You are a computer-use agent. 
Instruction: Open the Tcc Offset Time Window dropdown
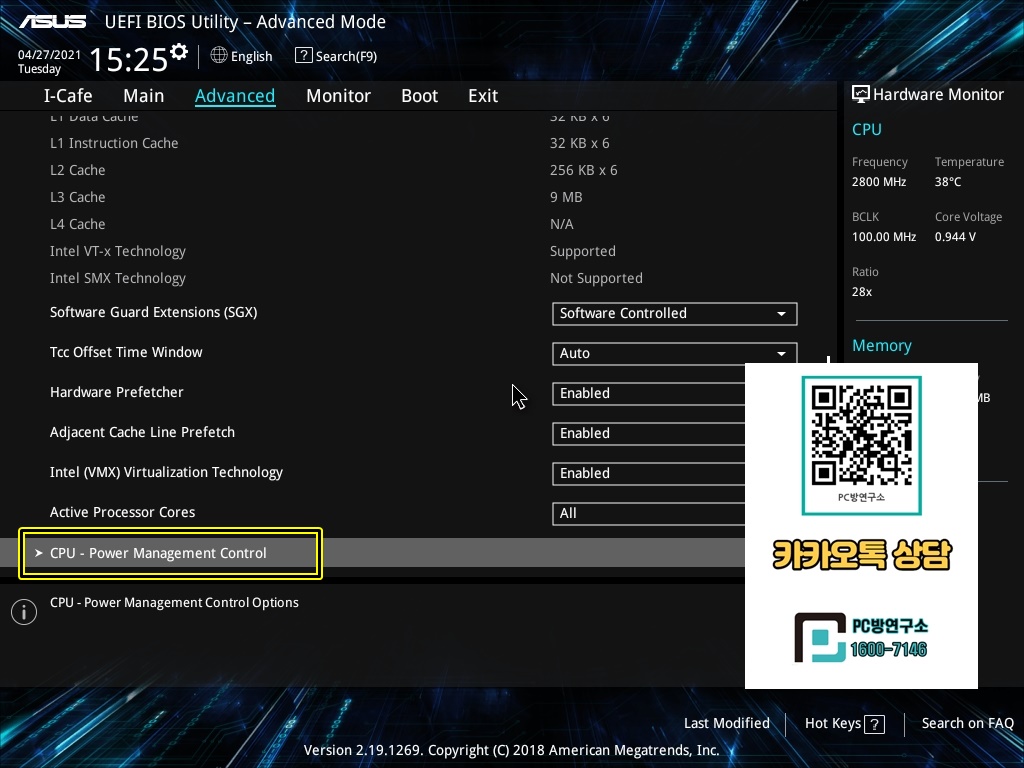tap(675, 353)
